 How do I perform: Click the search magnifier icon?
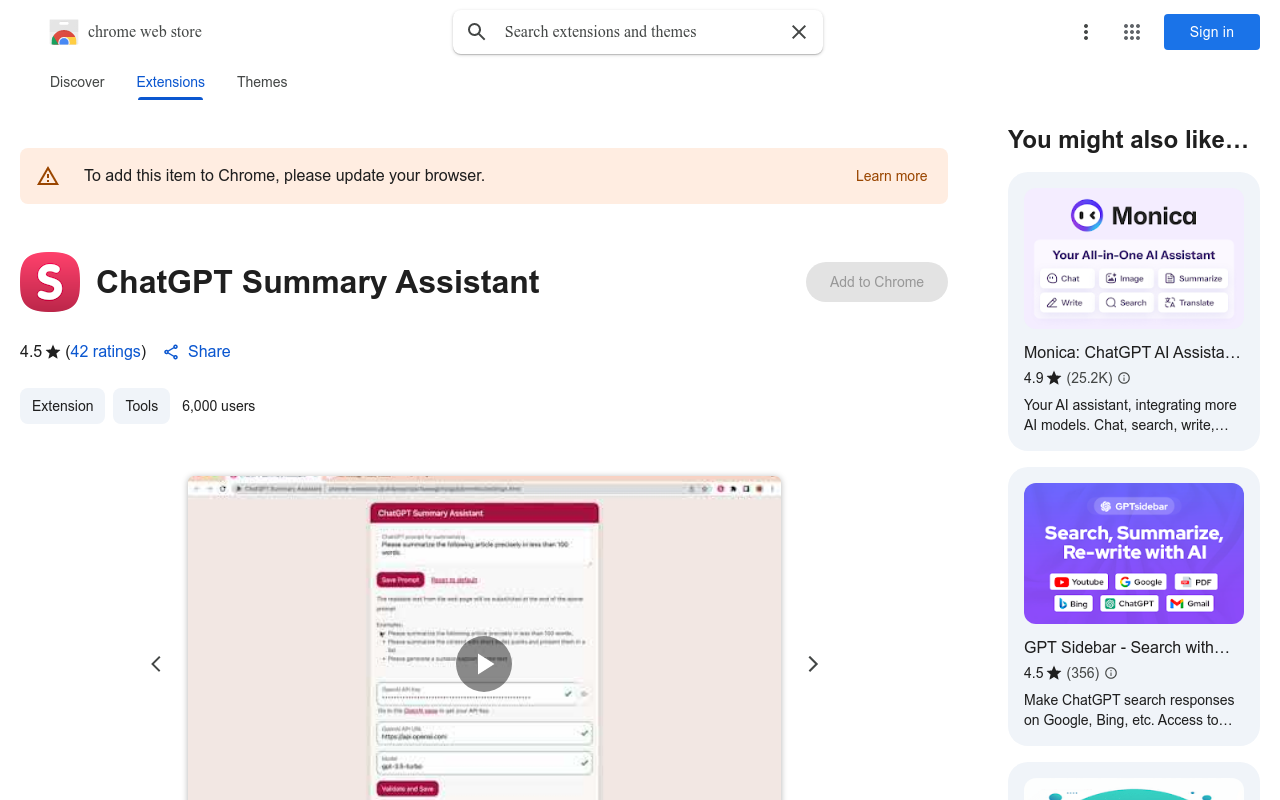pyautogui.click(x=477, y=32)
